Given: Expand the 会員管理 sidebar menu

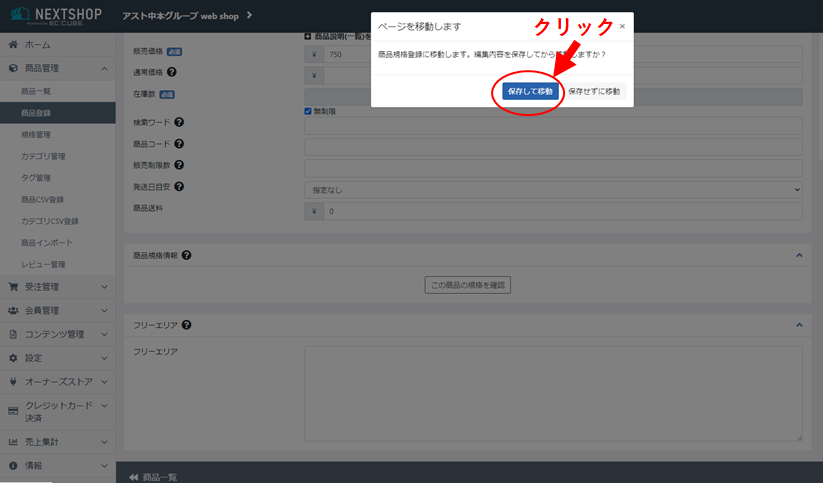Looking at the screenshot, I should click(x=104, y=310).
